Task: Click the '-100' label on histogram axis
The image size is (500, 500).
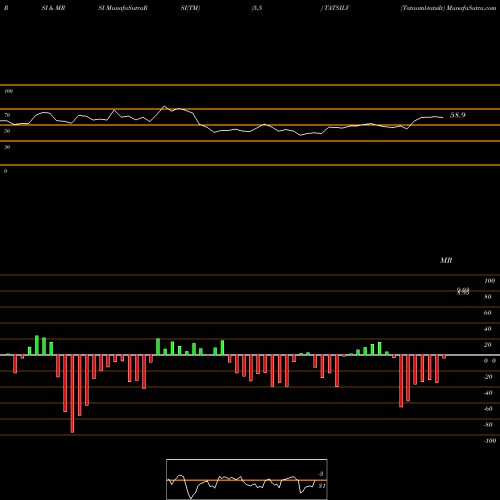Action: (490, 441)
